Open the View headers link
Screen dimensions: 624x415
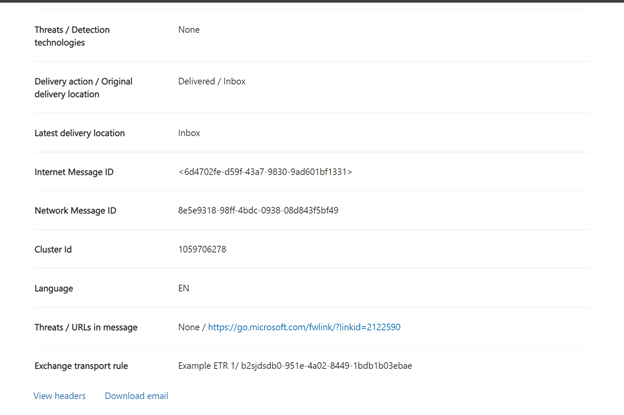59,396
